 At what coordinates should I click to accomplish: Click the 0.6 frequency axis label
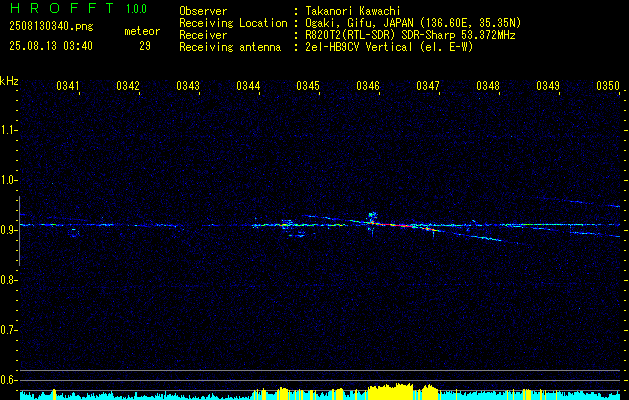8,380
